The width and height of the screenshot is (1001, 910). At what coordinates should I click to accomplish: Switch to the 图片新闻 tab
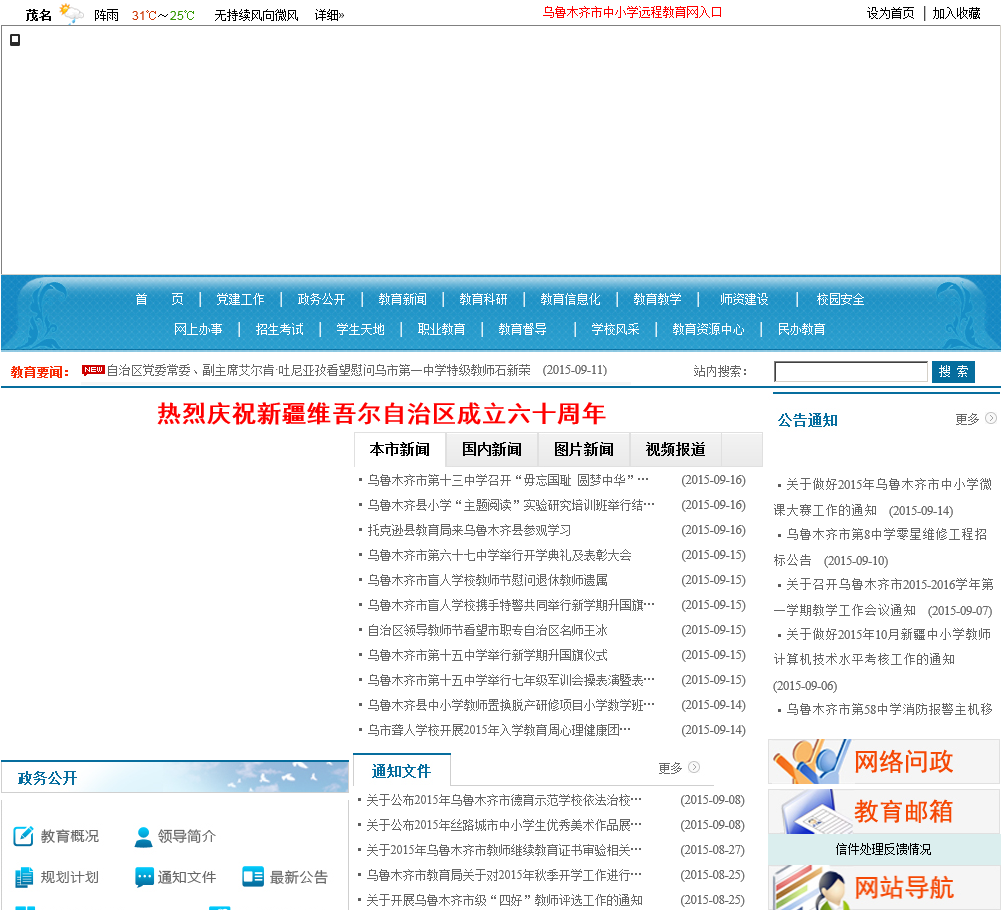583,450
